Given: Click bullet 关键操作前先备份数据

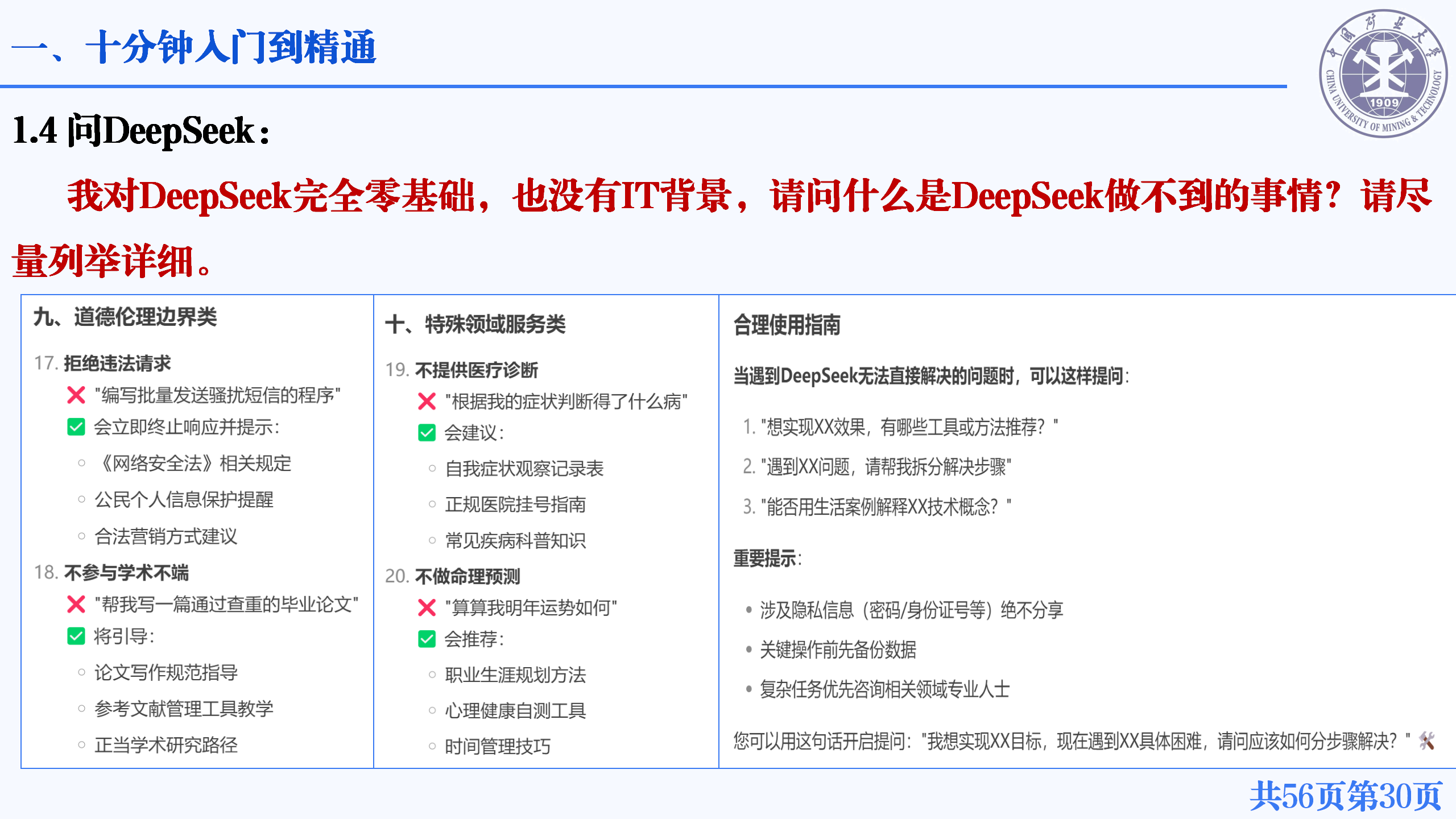Looking at the screenshot, I should (x=838, y=650).
